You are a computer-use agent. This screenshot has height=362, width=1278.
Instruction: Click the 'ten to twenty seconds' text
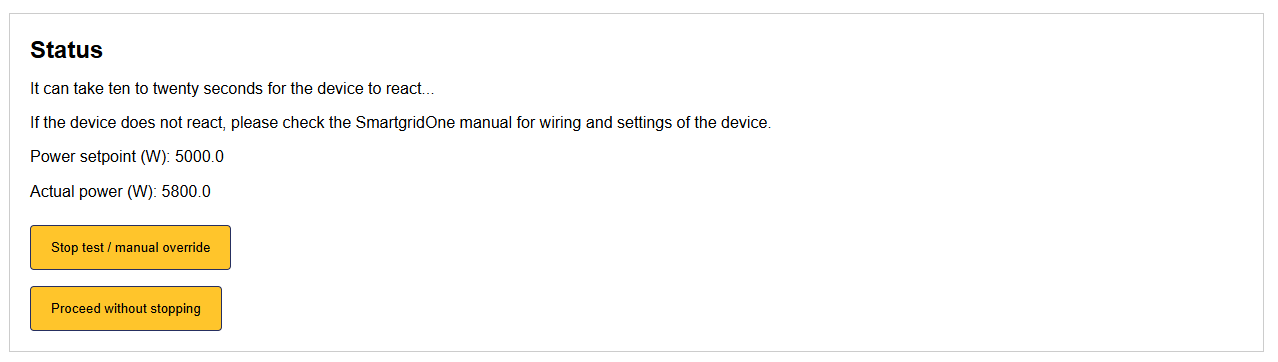[x=183, y=88]
